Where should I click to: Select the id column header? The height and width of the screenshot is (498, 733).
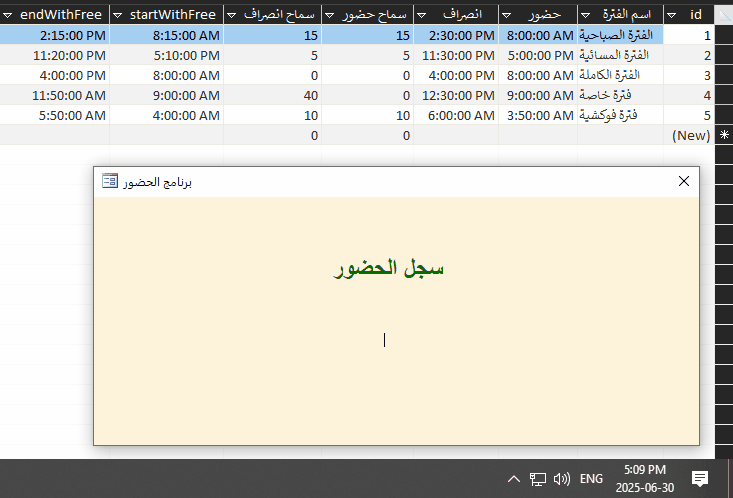click(689, 15)
